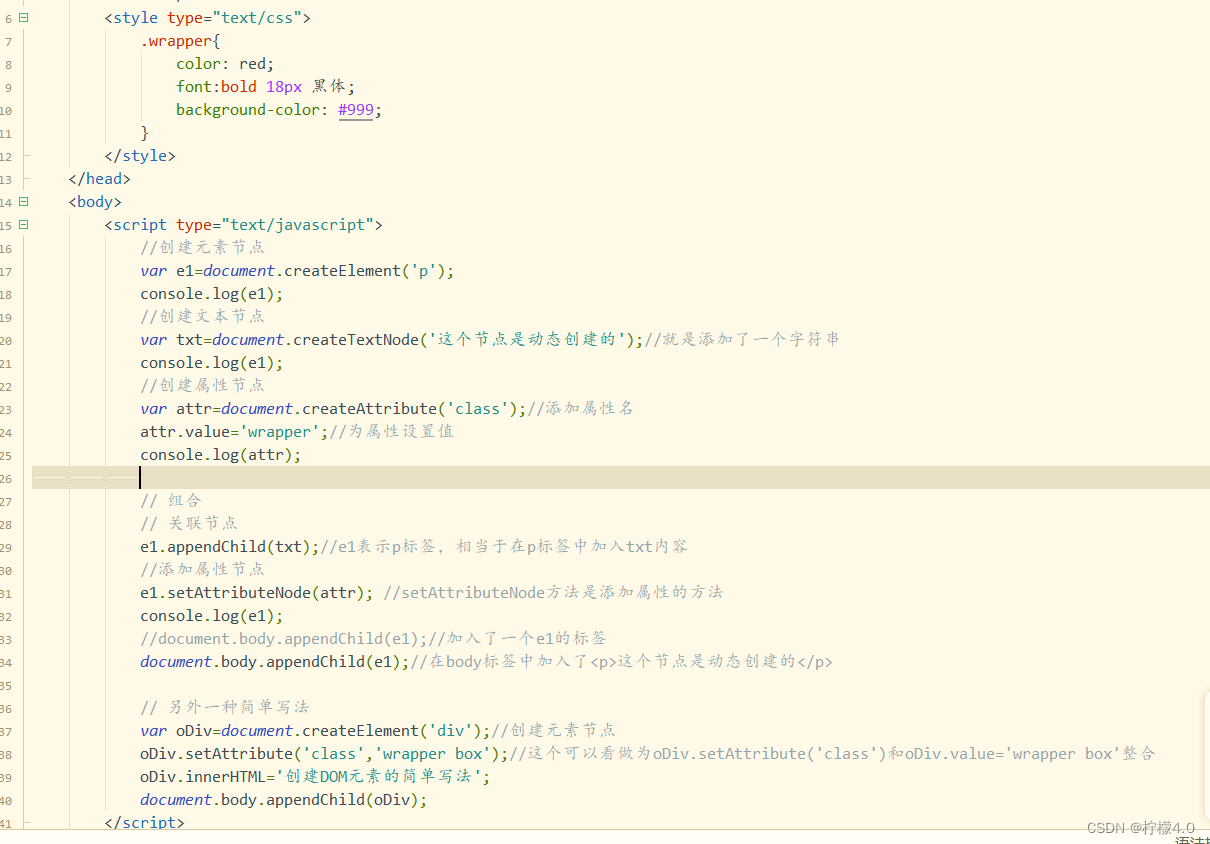Viewport: 1210px width, 844px height.
Task: Click the 'e1.setAttributeNode(attr);' statement
Action: [x=257, y=592]
